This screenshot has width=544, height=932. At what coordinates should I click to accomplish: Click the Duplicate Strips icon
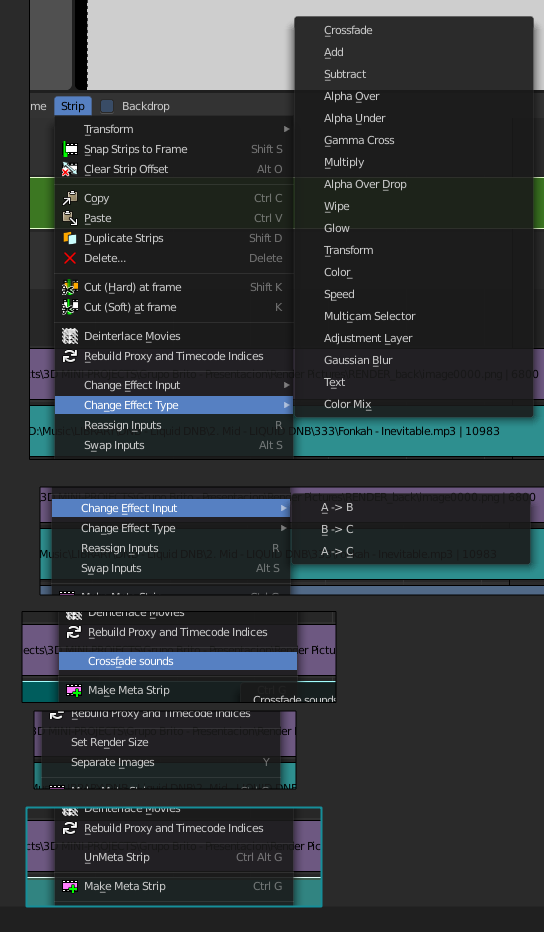coord(70,238)
